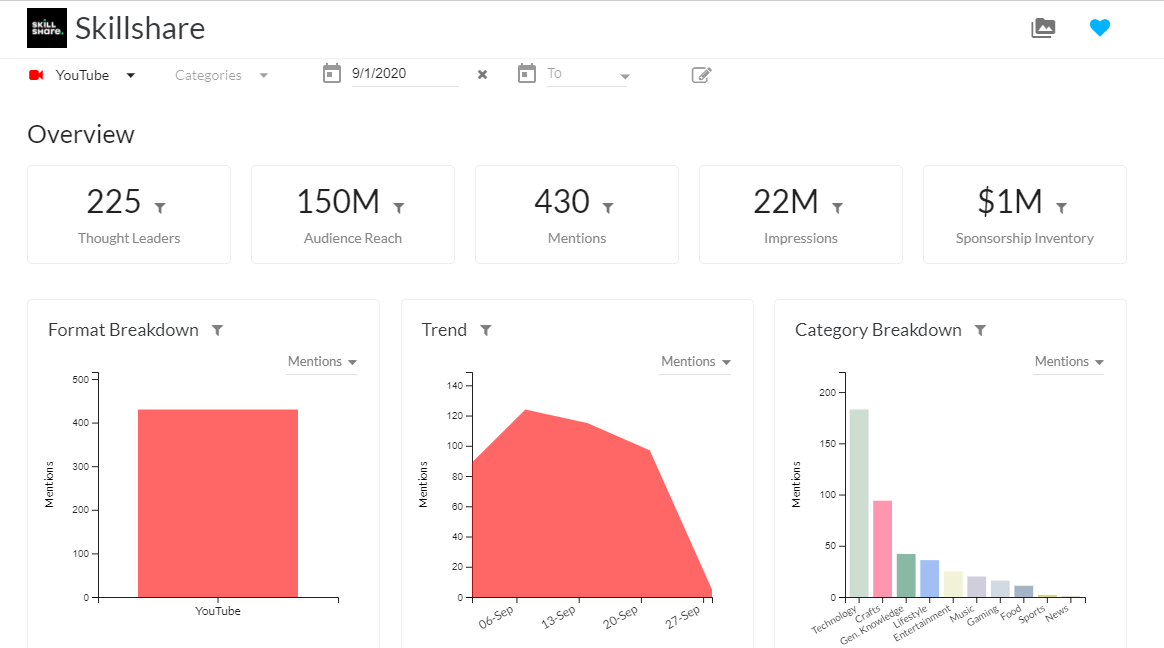Click the Audience Reach card label
Viewport: 1164px width, 648px height.
(x=353, y=238)
